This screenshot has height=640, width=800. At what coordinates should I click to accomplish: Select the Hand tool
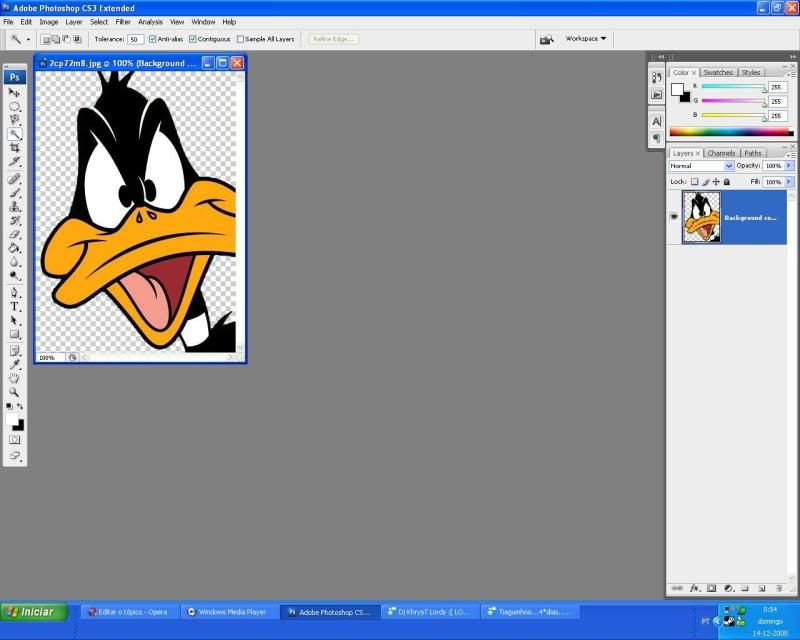[x=14, y=378]
